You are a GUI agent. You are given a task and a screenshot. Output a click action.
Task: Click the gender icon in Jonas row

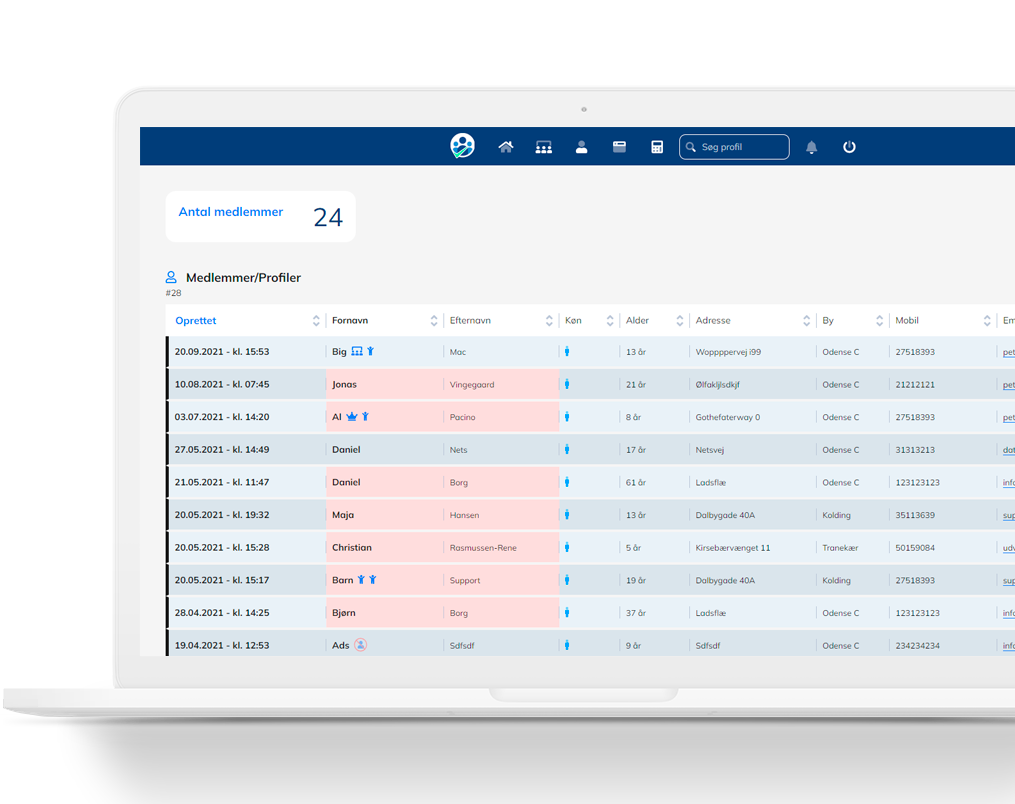coord(567,384)
